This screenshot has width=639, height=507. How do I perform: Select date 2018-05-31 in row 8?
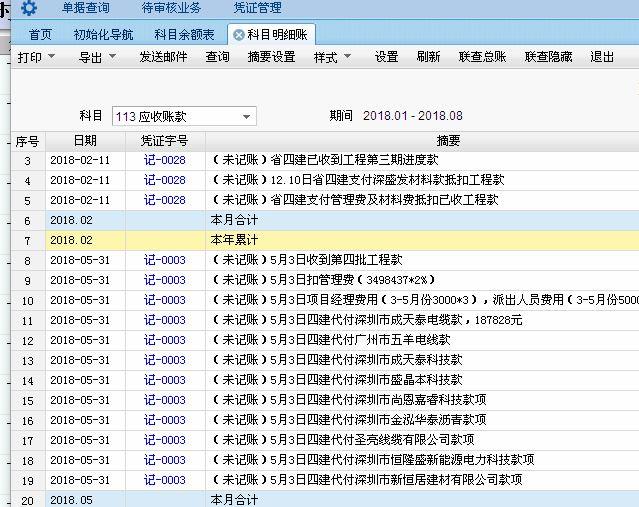pos(80,260)
